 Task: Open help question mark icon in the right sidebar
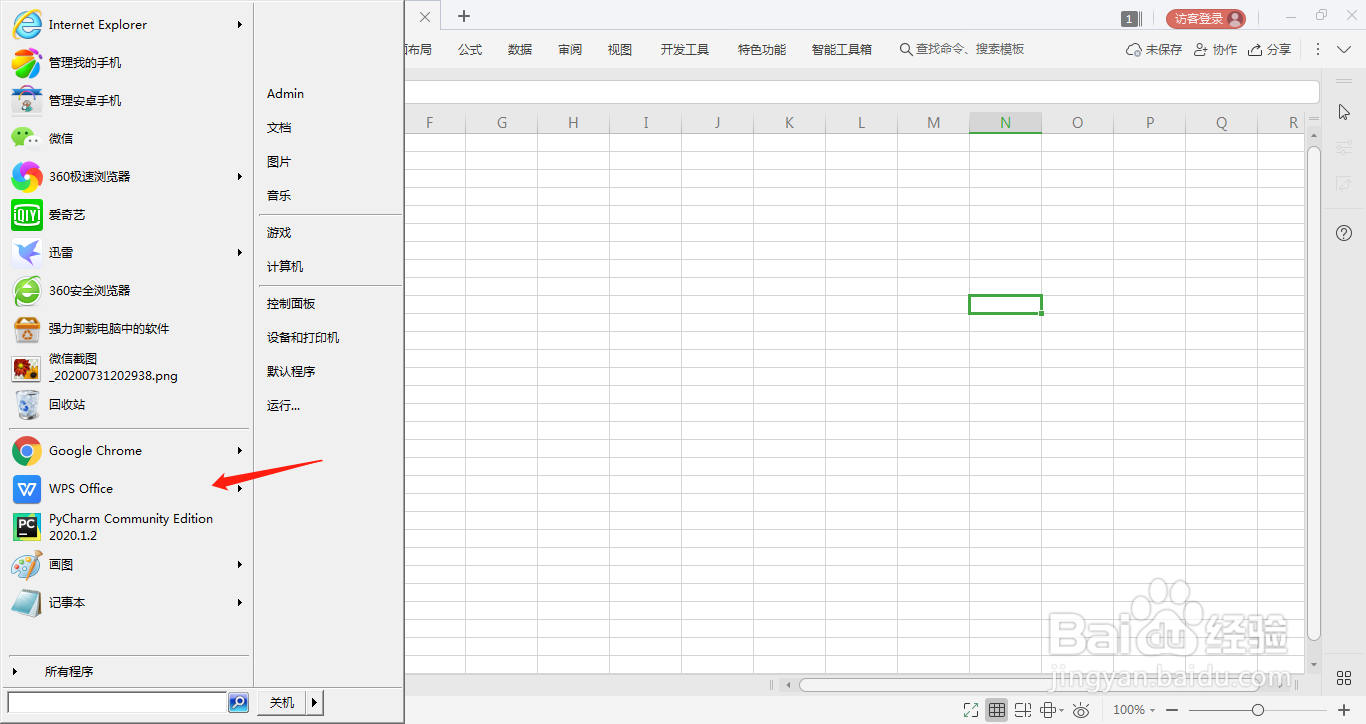(1344, 233)
